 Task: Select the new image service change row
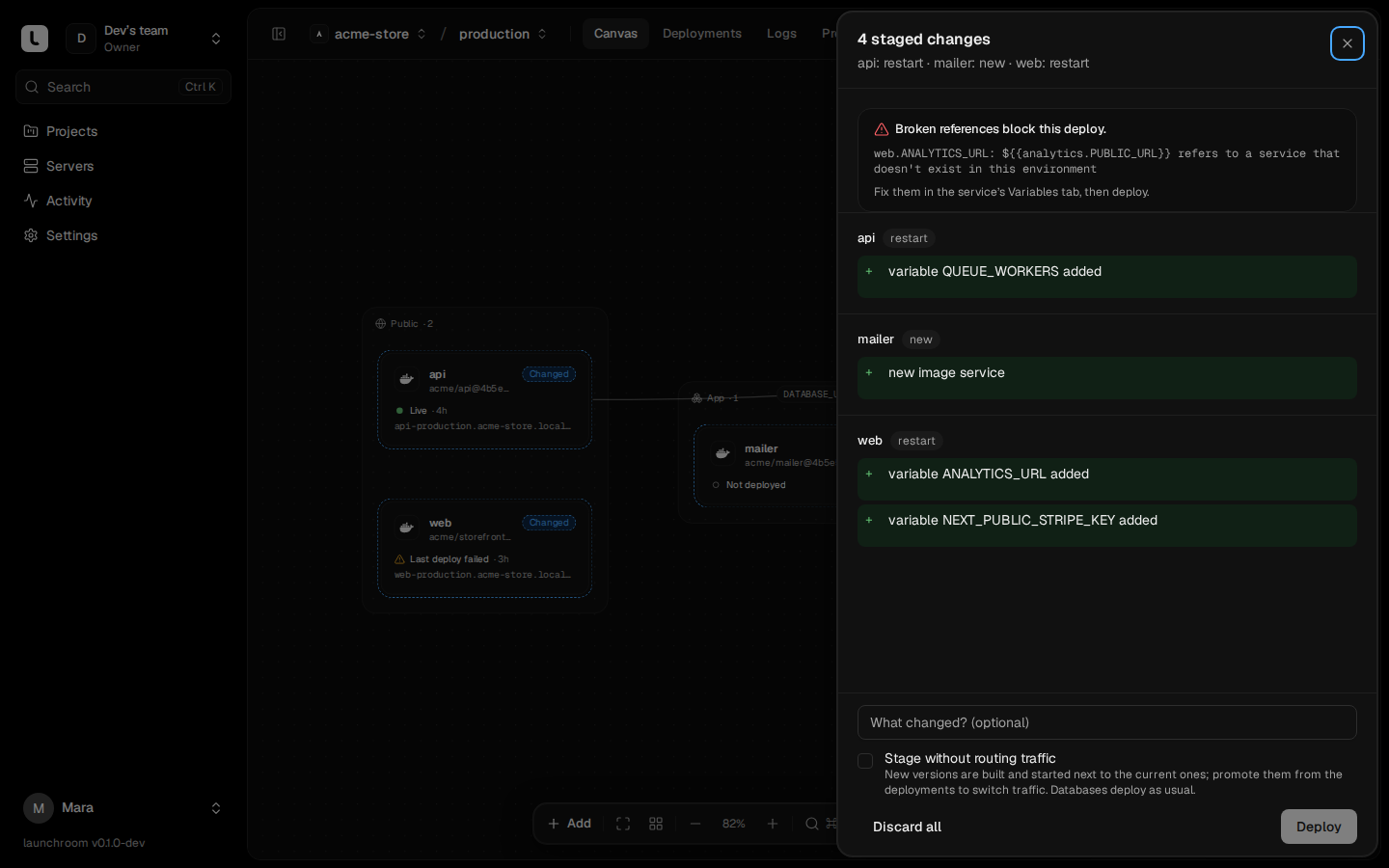tap(1107, 378)
